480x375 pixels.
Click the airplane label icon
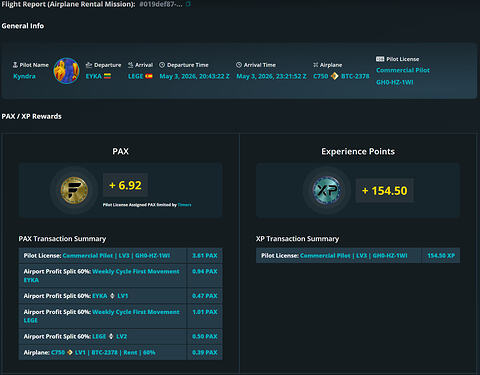pos(316,65)
